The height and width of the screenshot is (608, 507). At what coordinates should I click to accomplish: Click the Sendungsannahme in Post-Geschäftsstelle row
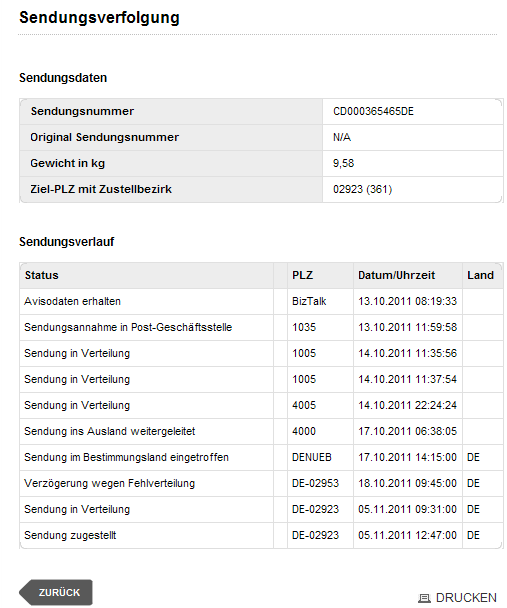click(261, 327)
